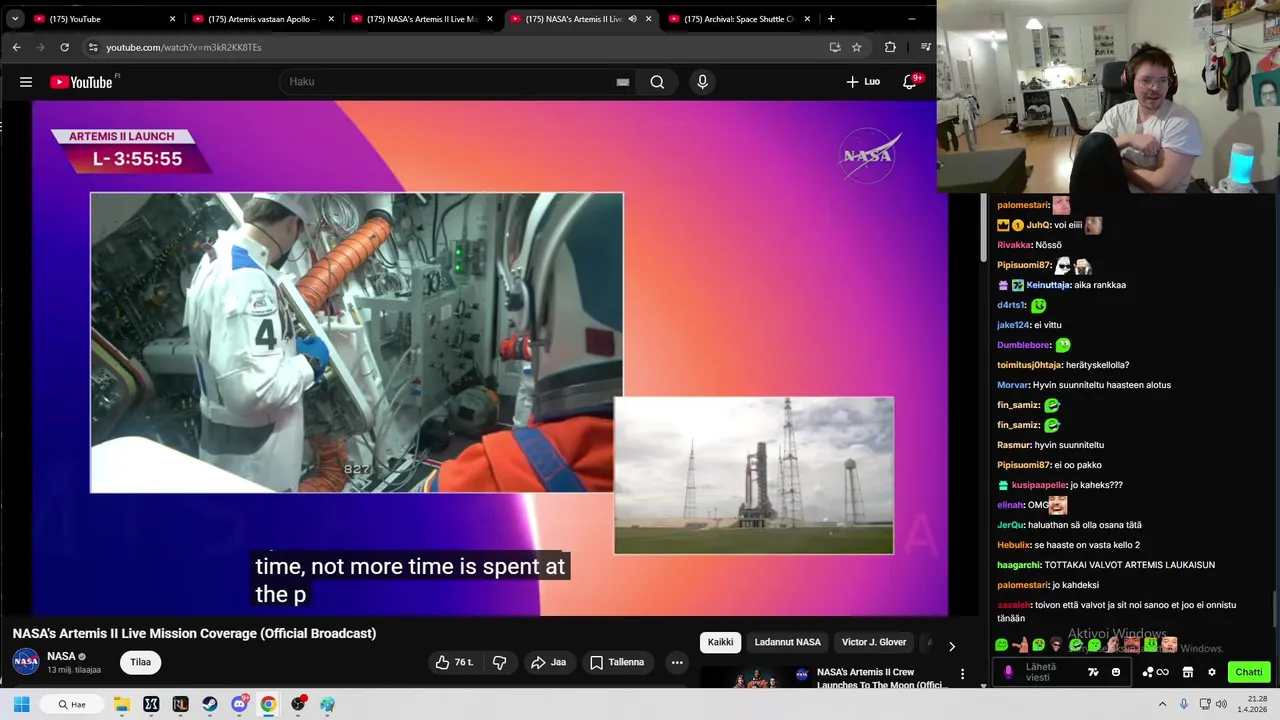Click the site info icon in address bar
1280x720 pixels.
click(93, 47)
